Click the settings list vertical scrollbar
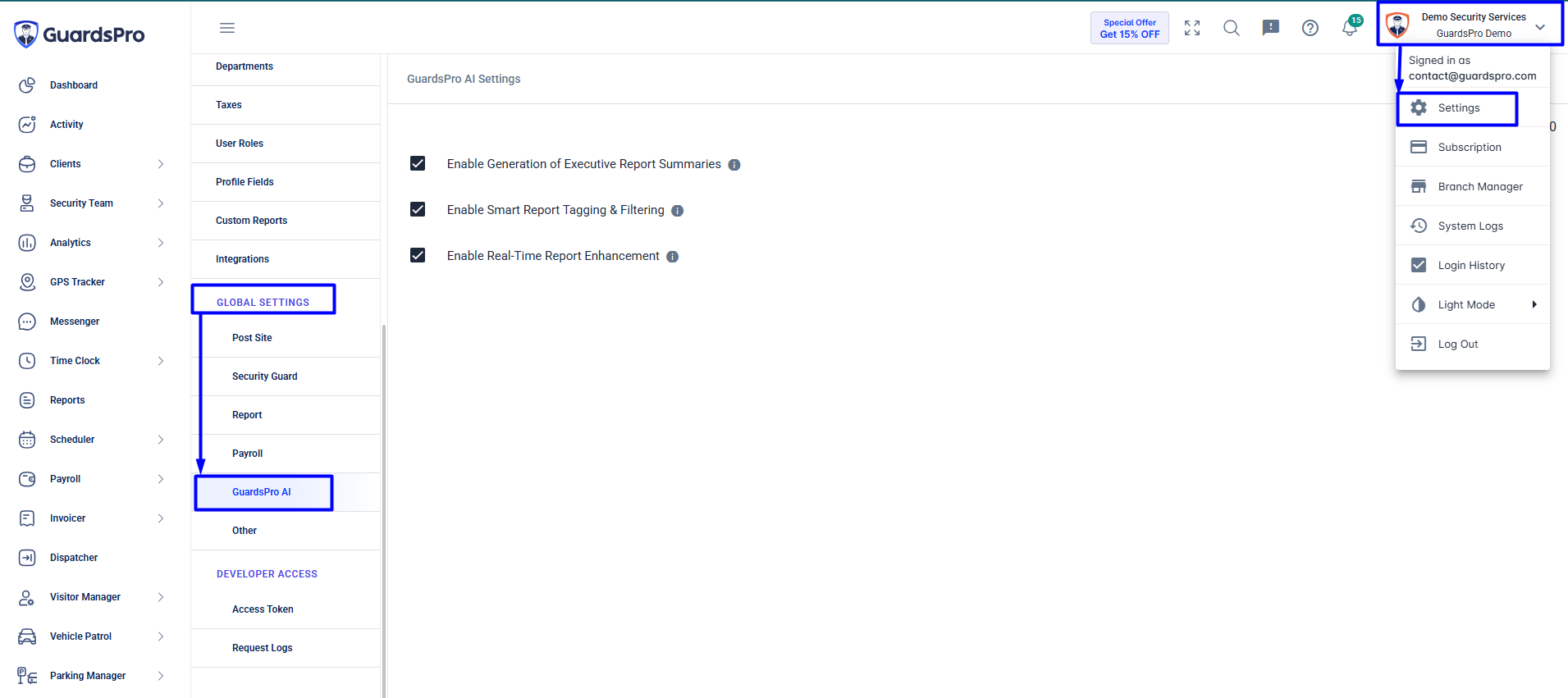The height and width of the screenshot is (698, 1568). click(x=384, y=509)
